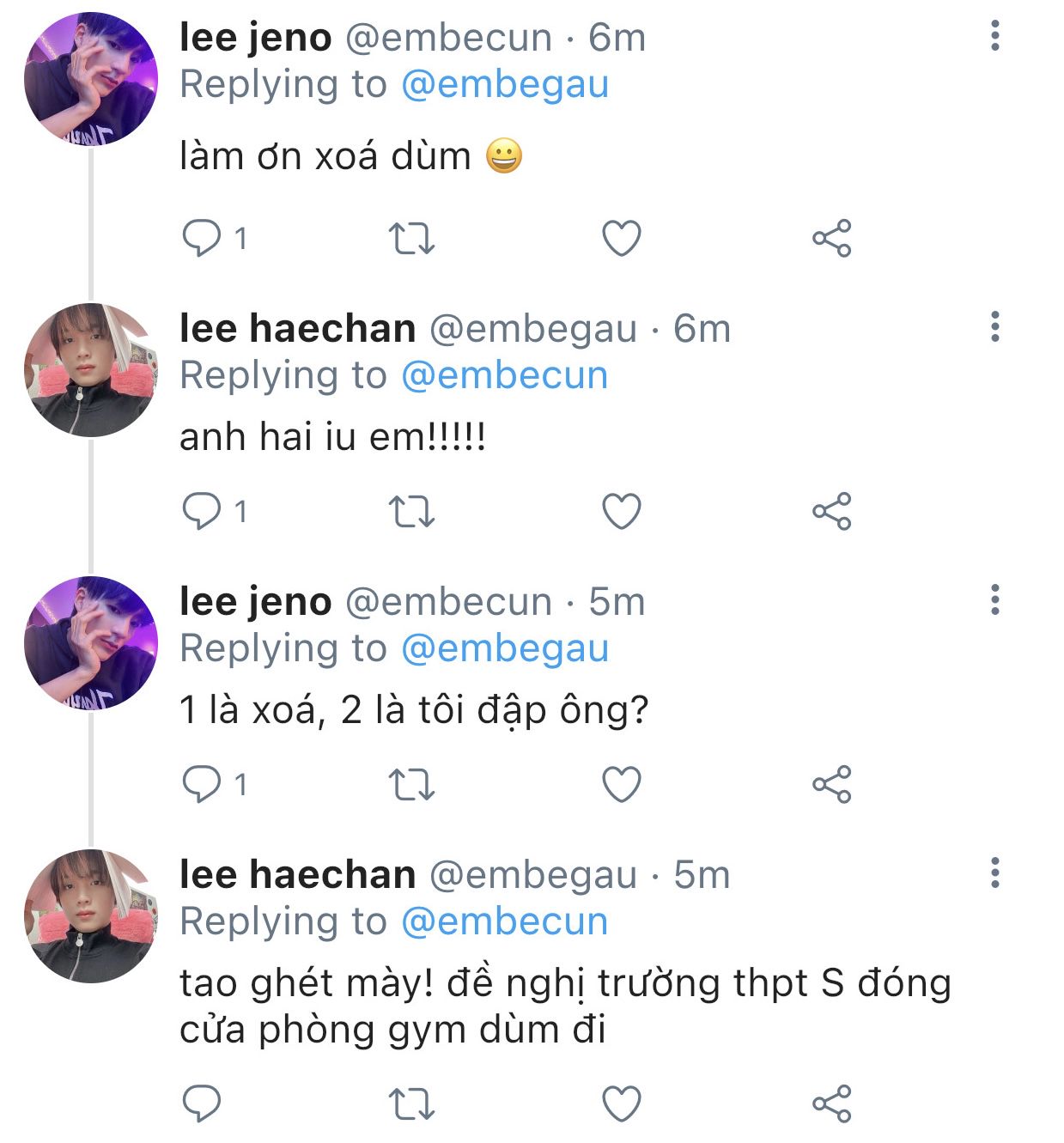Like the "làm ơn xoá dùm" tweet
This screenshot has height=1143, width=1064.
pyautogui.click(x=622, y=239)
